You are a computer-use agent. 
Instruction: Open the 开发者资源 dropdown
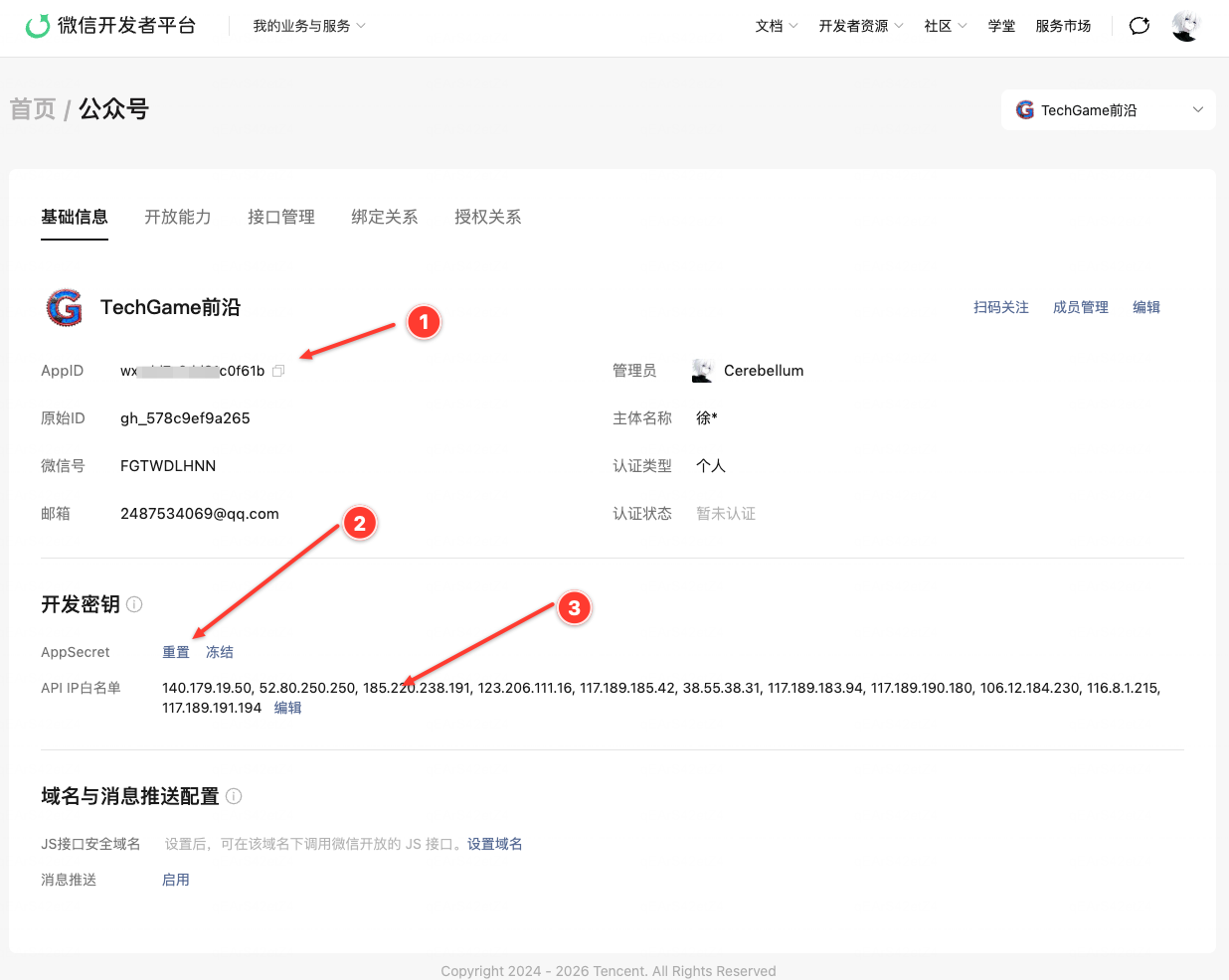[x=861, y=26]
